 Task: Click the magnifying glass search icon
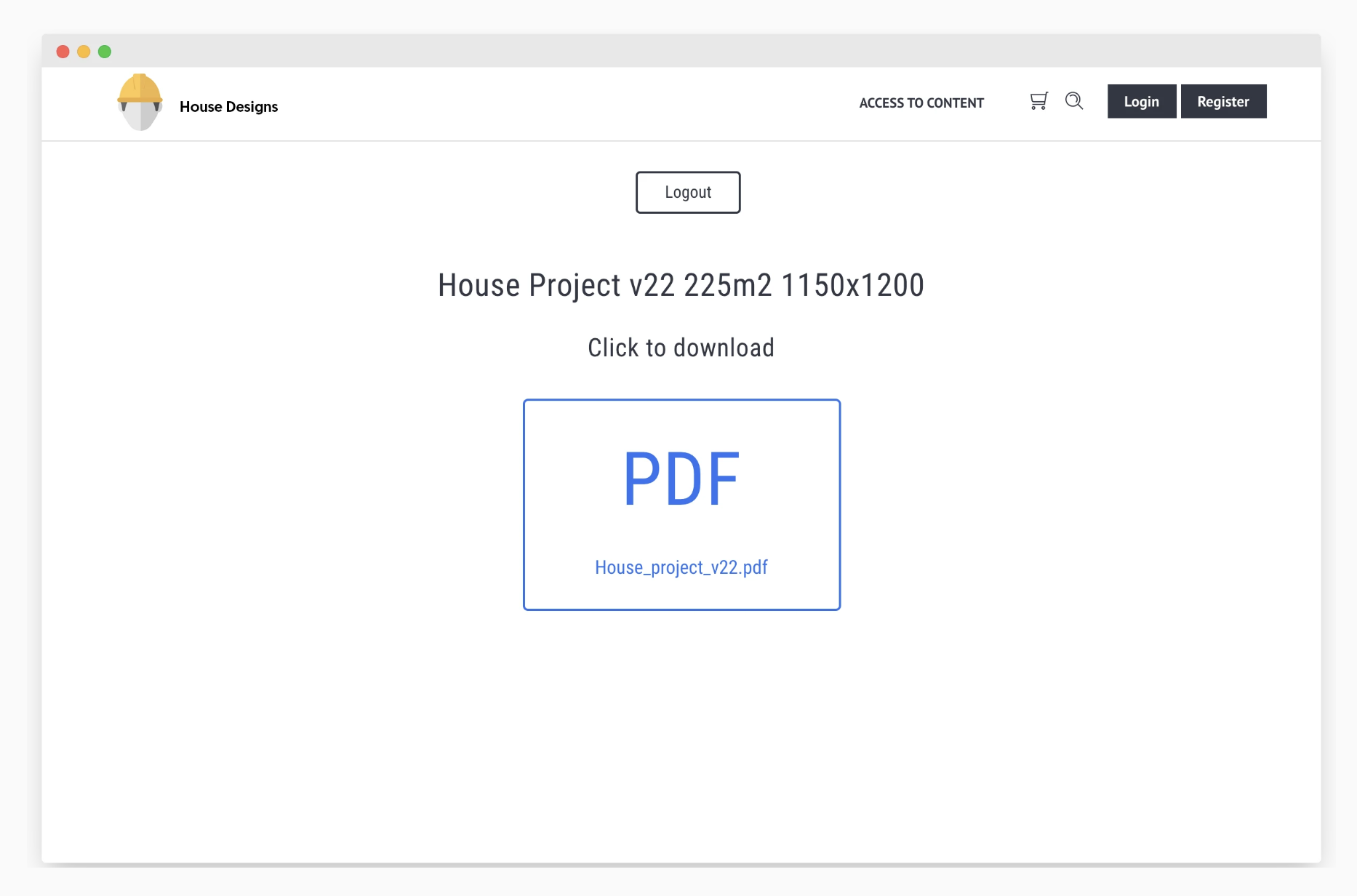click(x=1074, y=101)
